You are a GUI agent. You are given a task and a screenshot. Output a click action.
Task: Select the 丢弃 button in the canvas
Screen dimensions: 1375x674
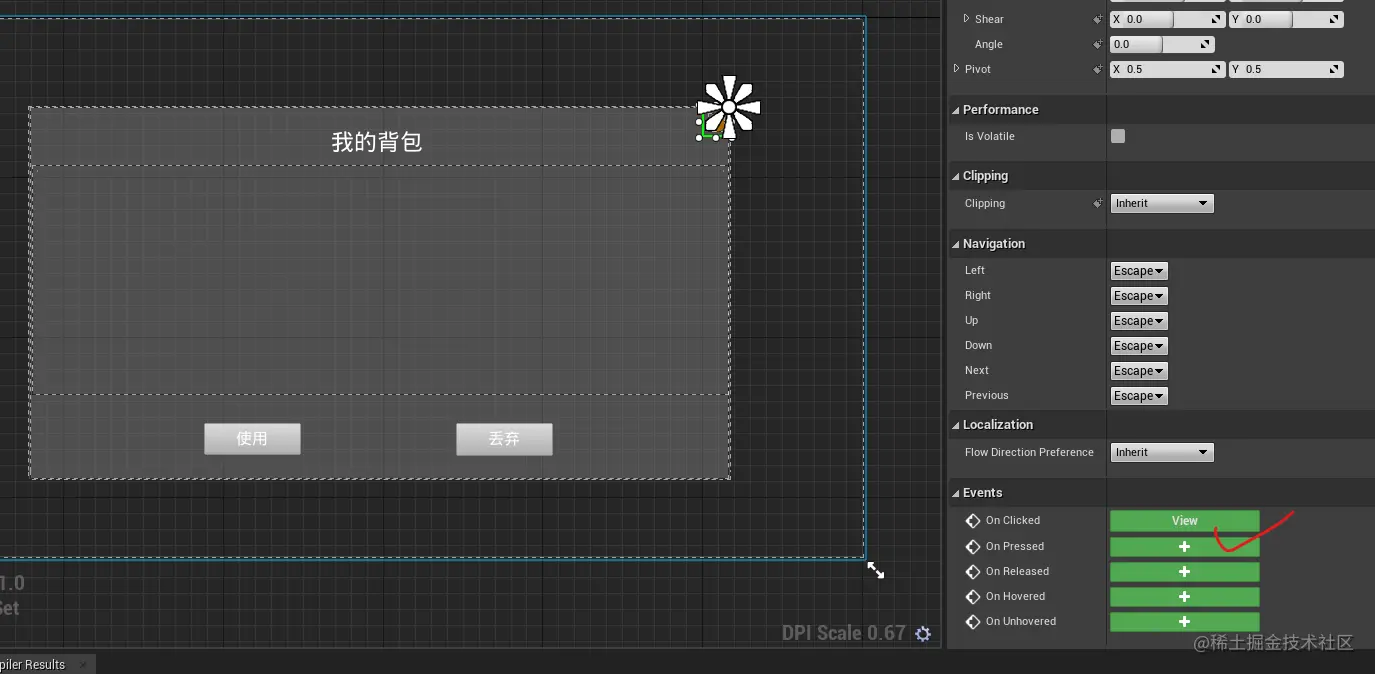(x=504, y=439)
